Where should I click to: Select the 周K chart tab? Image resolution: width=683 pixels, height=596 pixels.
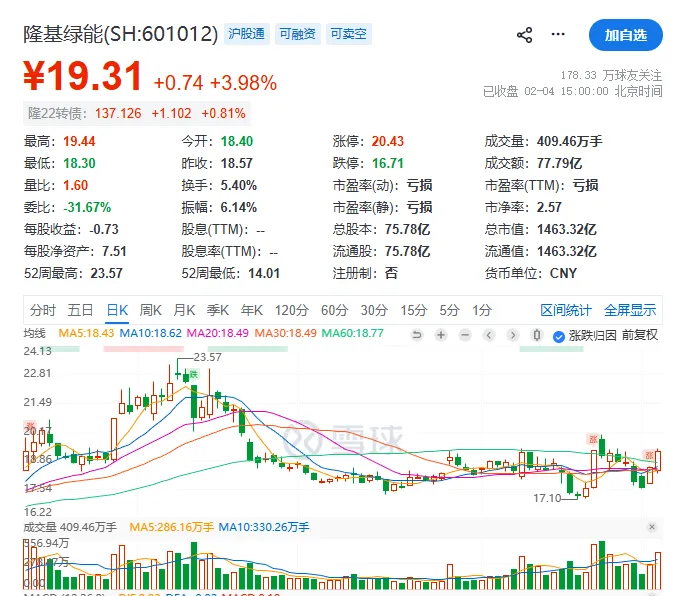tap(150, 310)
